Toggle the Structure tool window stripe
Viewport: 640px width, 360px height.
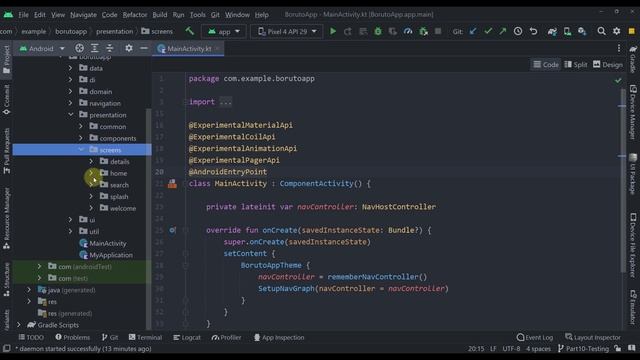pyautogui.click(x=6, y=280)
